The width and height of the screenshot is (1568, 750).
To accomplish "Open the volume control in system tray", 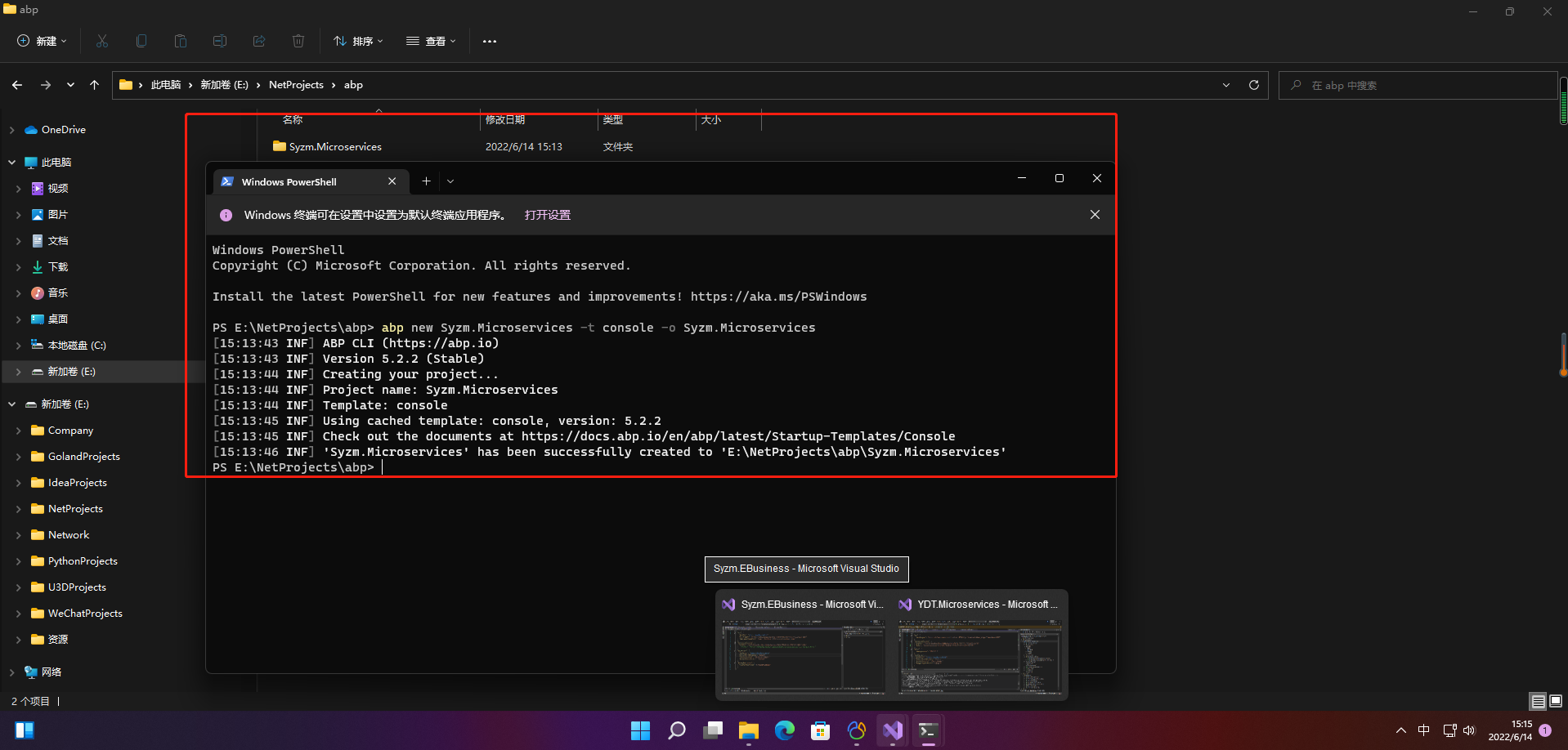I will pyautogui.click(x=1469, y=730).
